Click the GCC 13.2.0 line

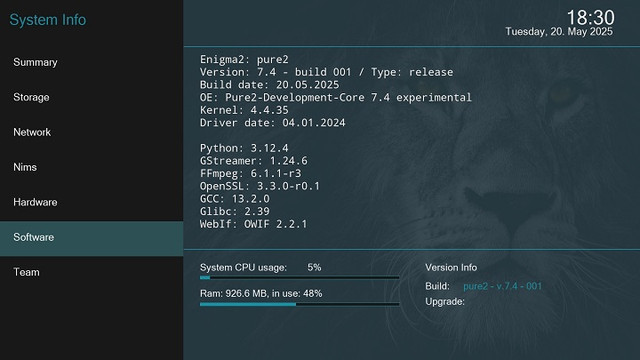[235, 199]
